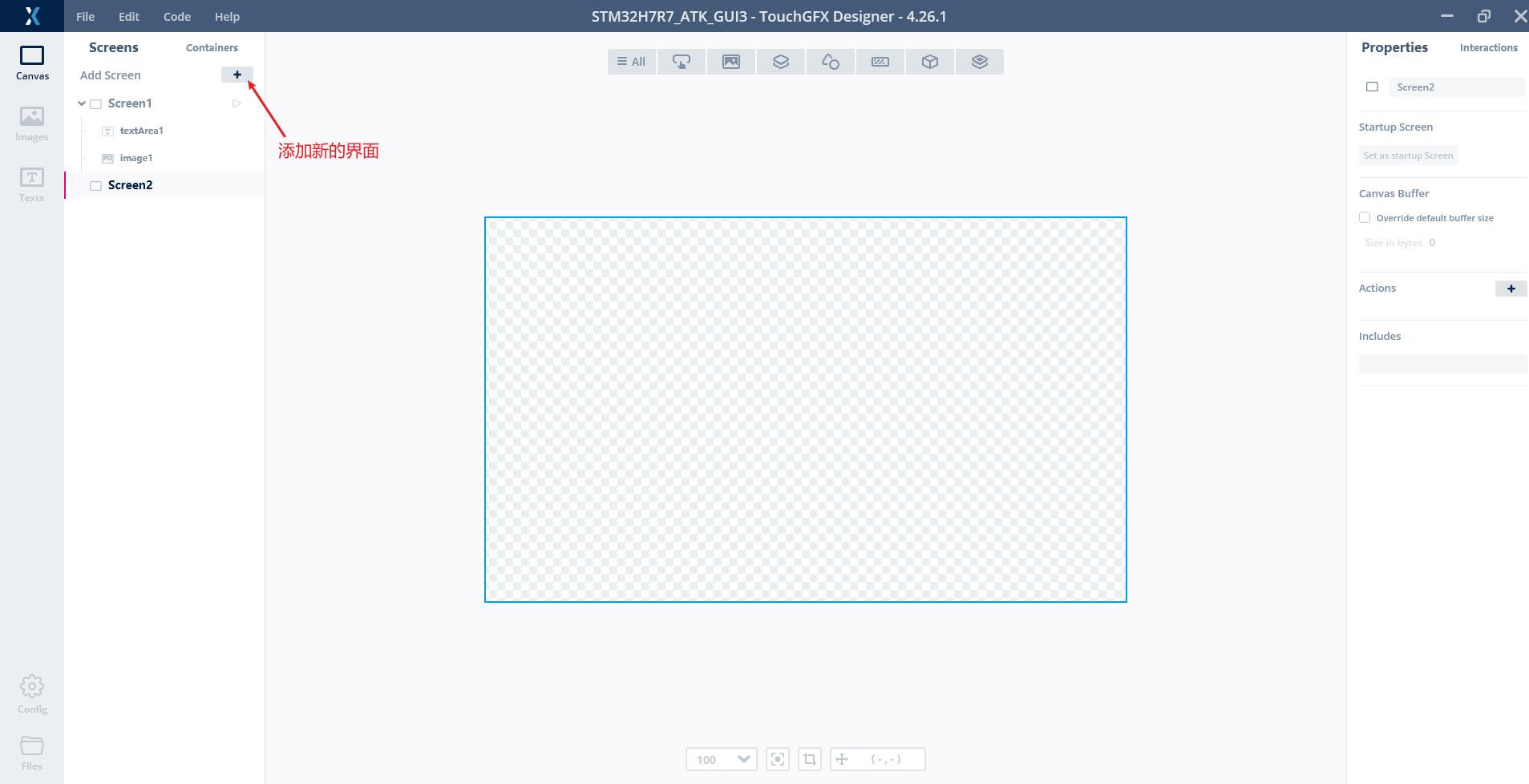Click the startup play marker on Screen1
The image size is (1529, 784).
[237, 103]
